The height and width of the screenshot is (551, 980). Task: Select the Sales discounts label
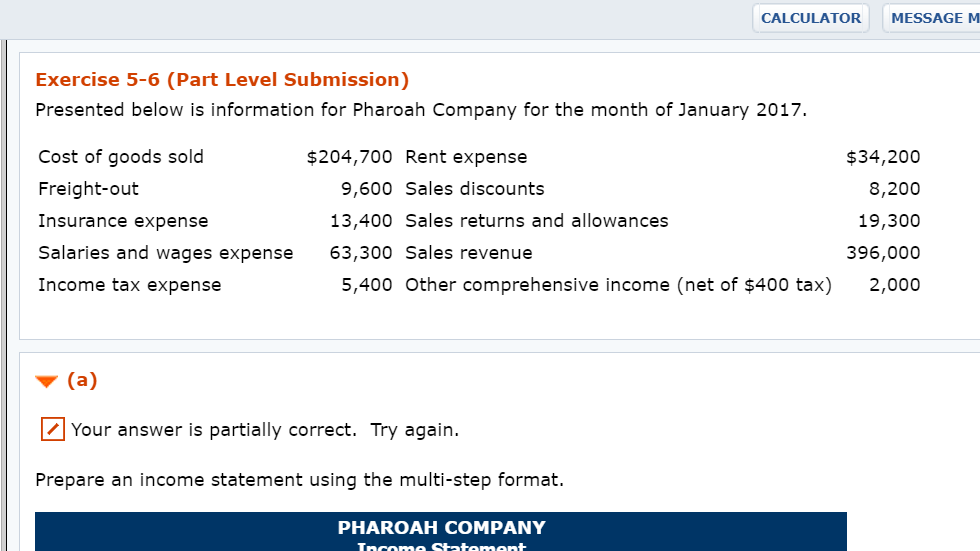475,189
